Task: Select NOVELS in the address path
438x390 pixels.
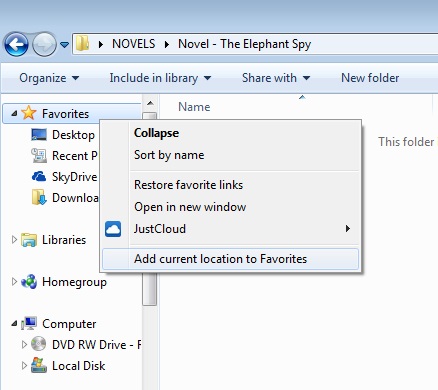Action: [134, 44]
